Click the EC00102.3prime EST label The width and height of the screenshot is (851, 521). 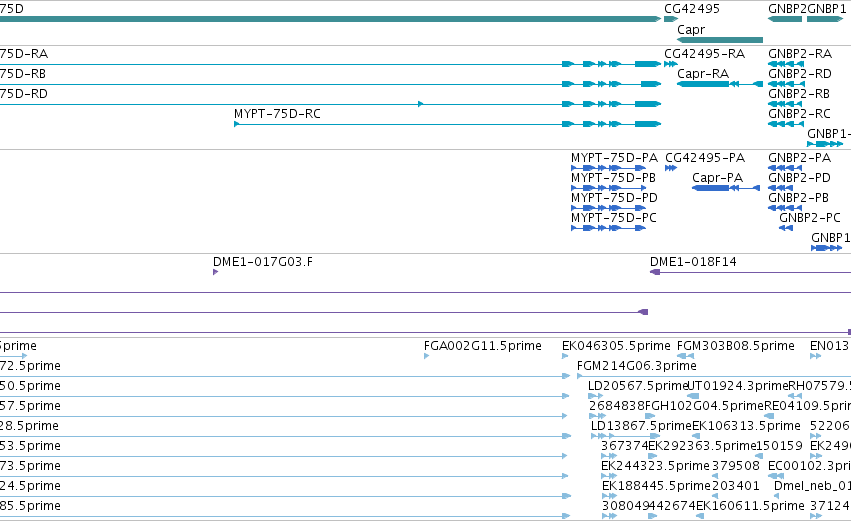pyautogui.click(x=809, y=467)
